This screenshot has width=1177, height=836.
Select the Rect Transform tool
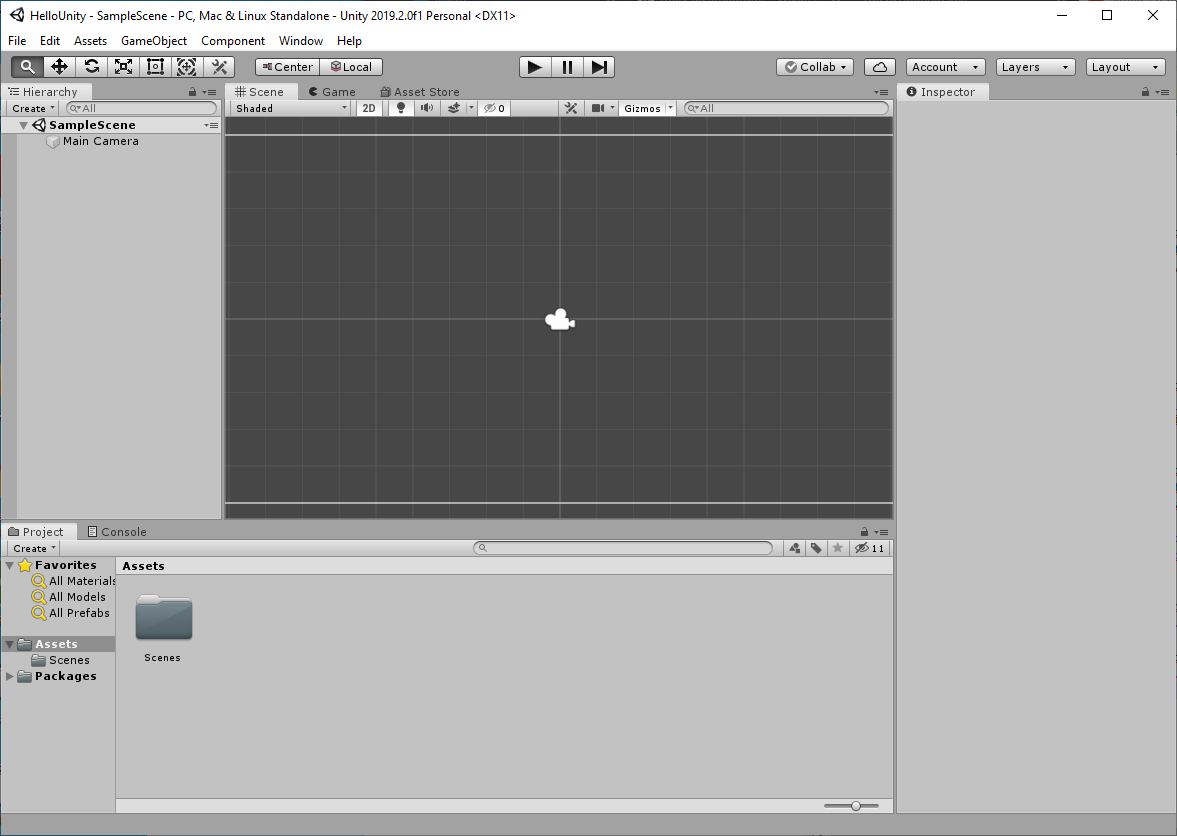click(155, 67)
